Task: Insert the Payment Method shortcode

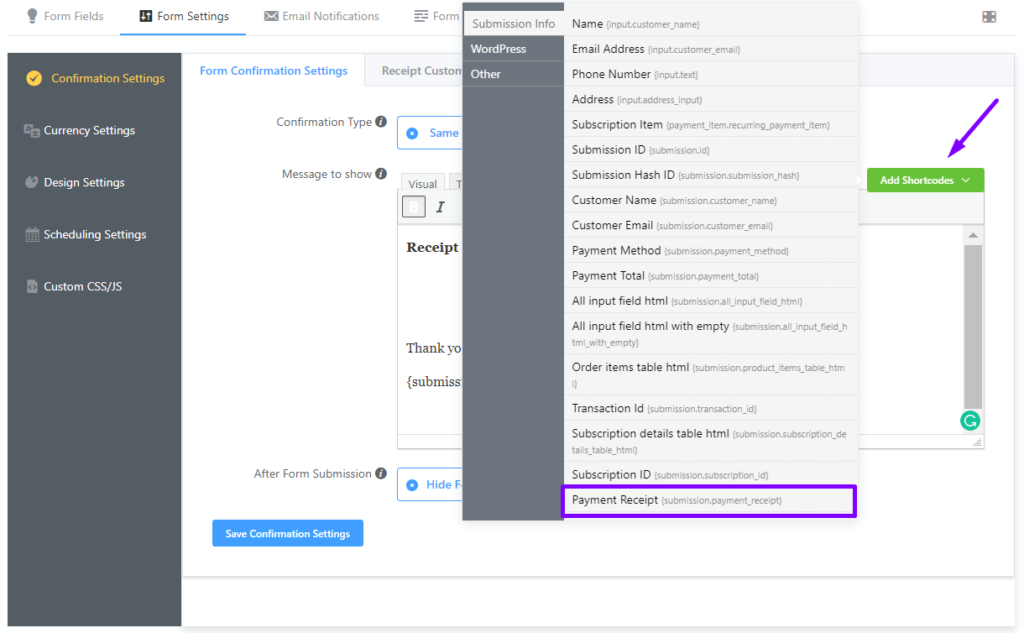Action: pos(711,250)
